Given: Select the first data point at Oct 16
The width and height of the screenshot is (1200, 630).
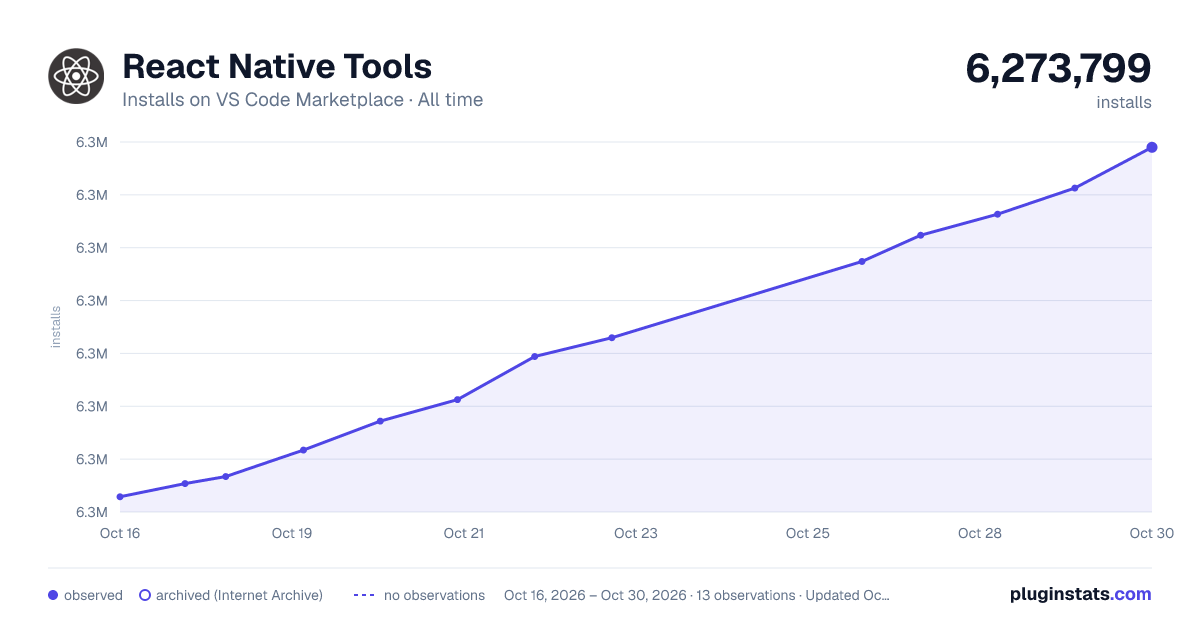Looking at the screenshot, I should 120,497.
